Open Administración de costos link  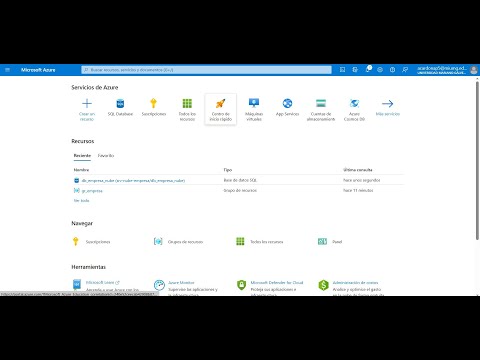tap(355, 283)
